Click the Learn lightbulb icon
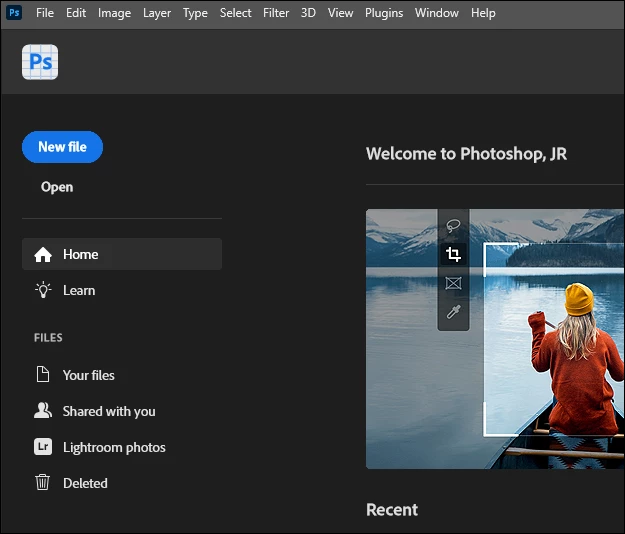Screen dimensions: 625x534 [43, 290]
